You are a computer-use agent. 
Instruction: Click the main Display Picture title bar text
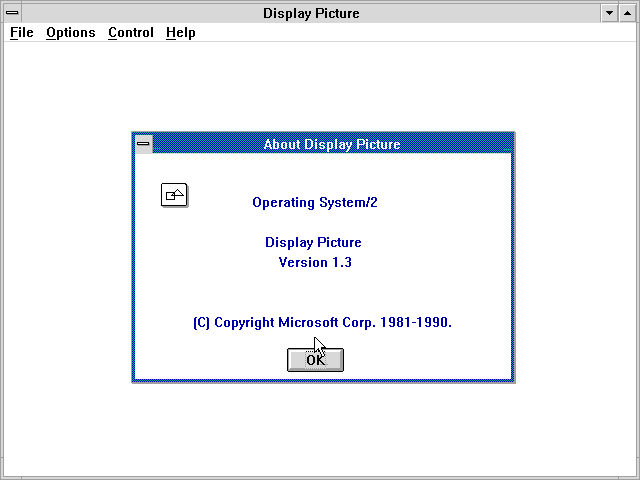[x=311, y=13]
